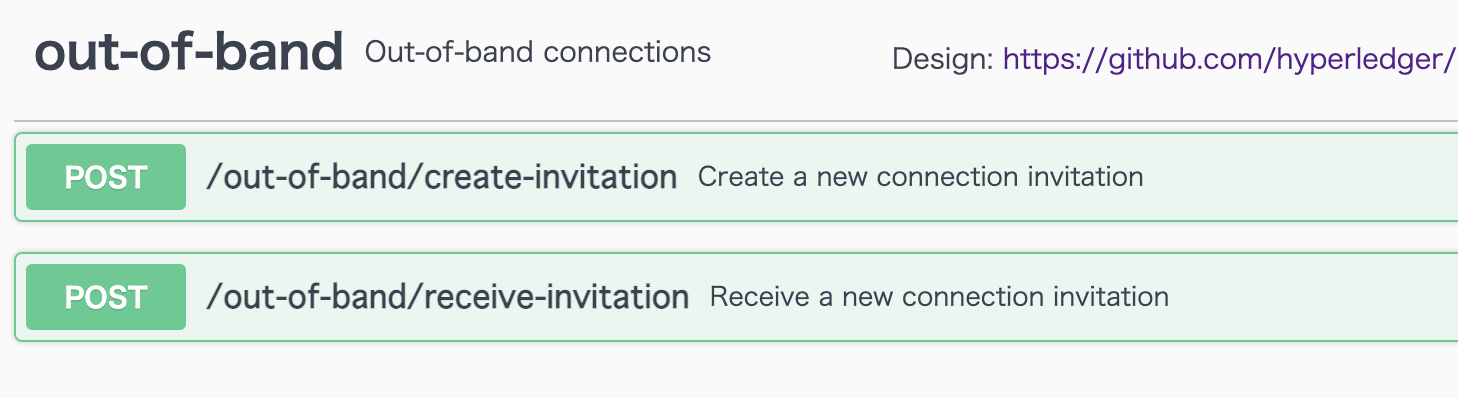
Task: Click the word 'create-invitation' in the first path
Action: (551, 178)
